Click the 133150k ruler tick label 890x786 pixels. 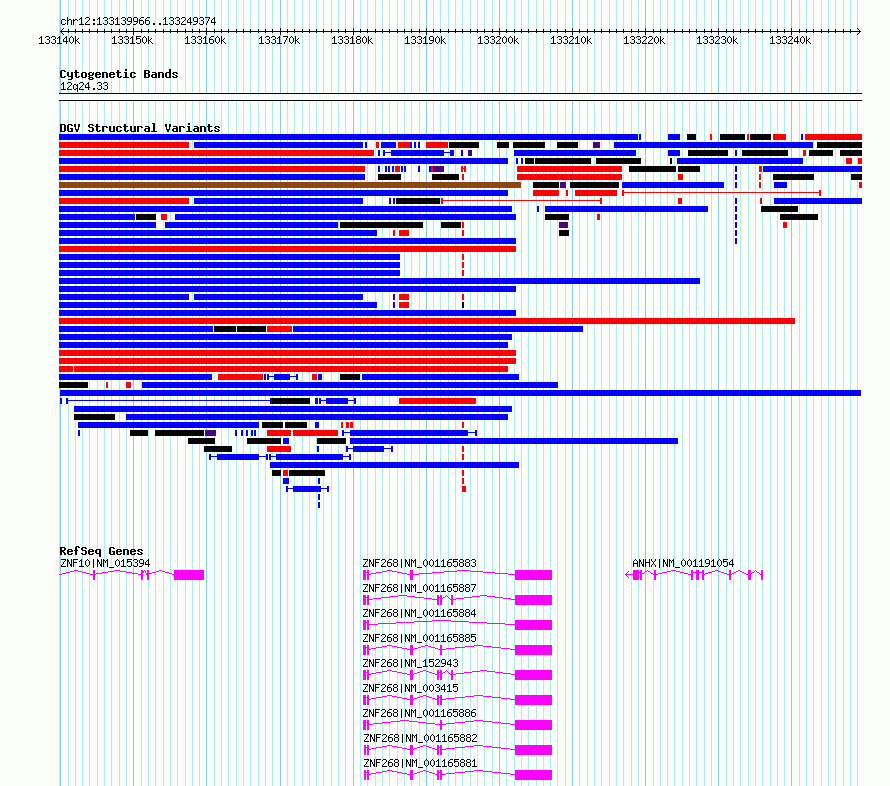[132, 40]
